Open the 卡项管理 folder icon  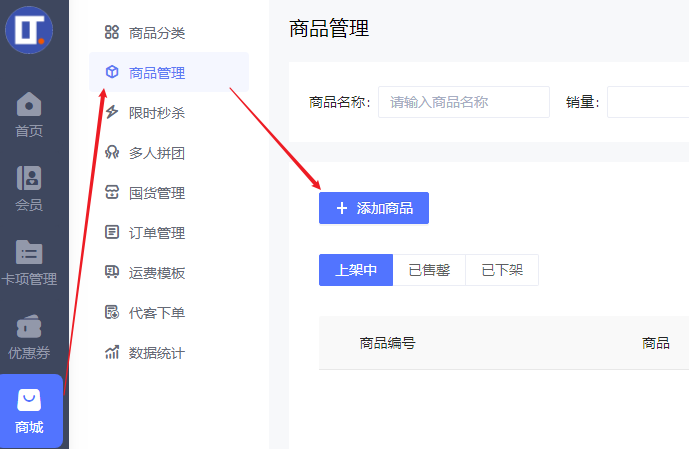tap(29, 252)
